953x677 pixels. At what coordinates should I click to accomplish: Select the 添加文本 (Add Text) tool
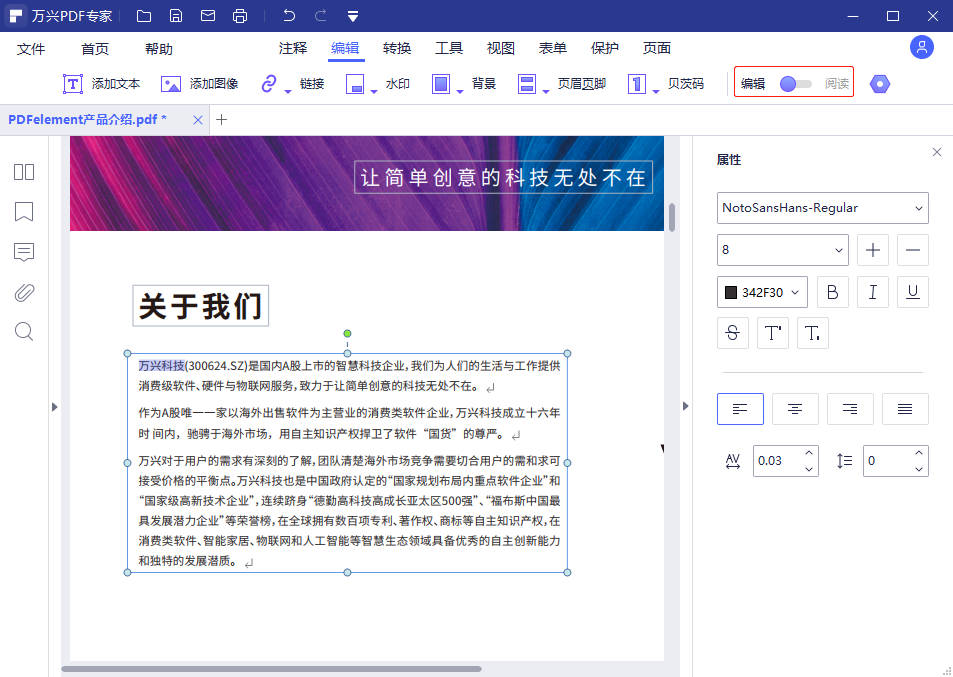pos(103,83)
